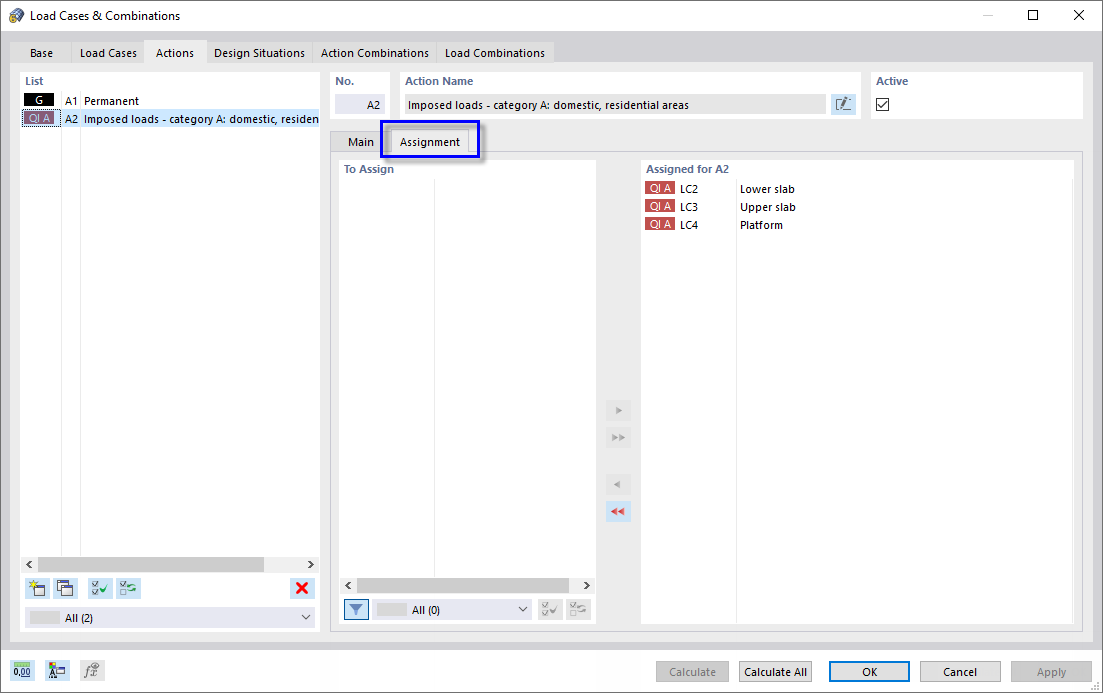The image size is (1103, 693).
Task: Click the Action Name input field
Action: tap(616, 105)
